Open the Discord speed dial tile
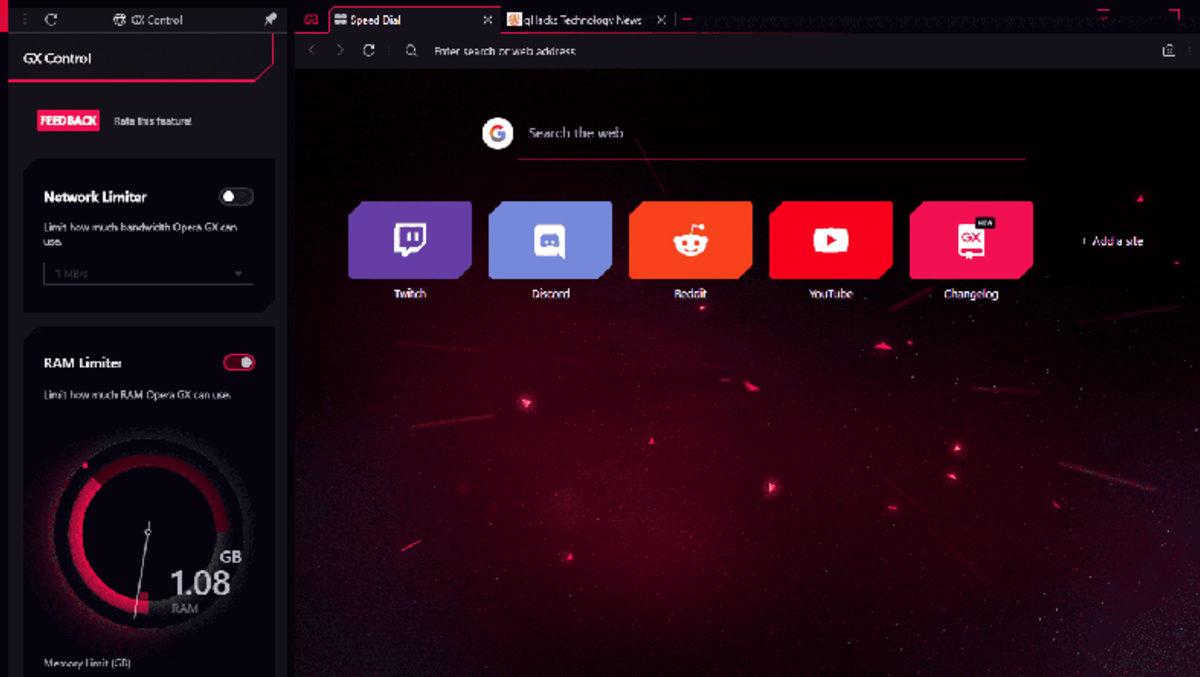 tap(550, 240)
